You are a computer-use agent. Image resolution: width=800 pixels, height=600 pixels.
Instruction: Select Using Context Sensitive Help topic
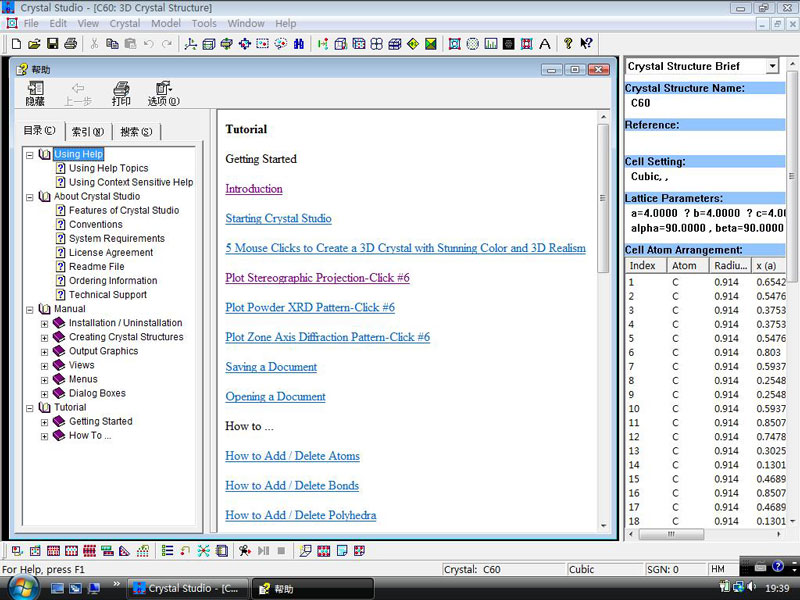131,182
